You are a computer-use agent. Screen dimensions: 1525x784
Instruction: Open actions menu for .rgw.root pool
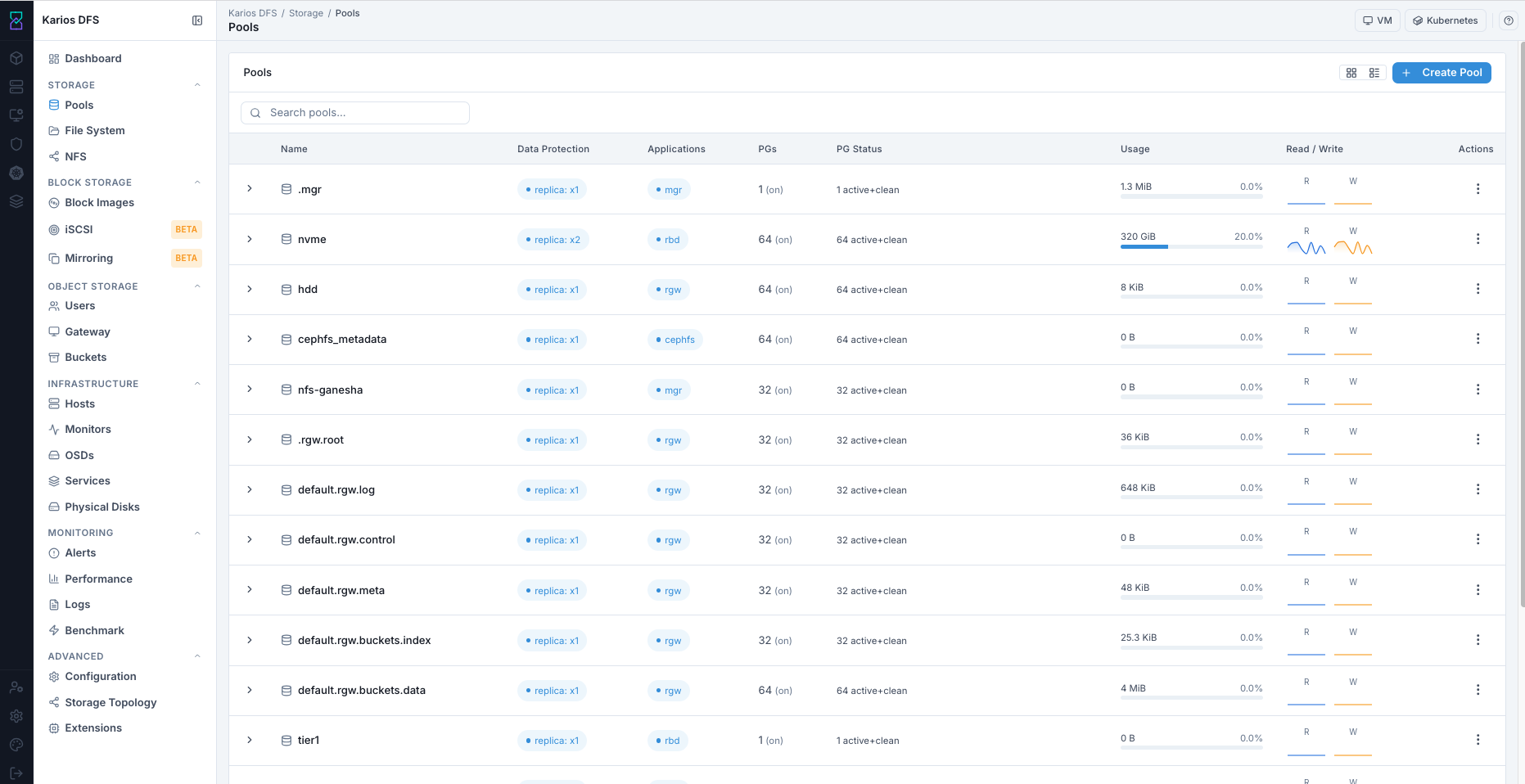click(x=1478, y=439)
